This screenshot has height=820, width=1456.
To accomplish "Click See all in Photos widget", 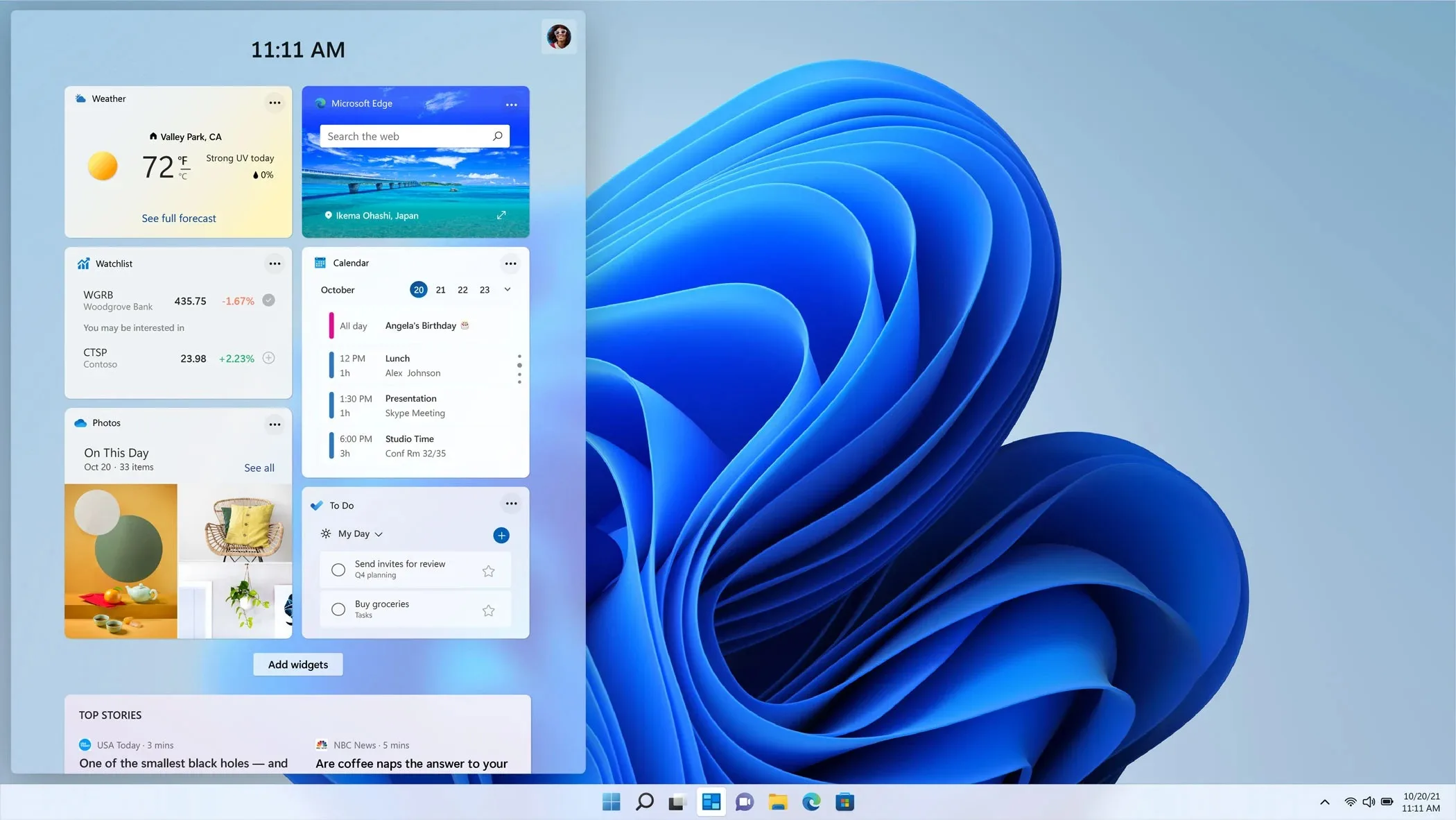I will pyautogui.click(x=259, y=467).
